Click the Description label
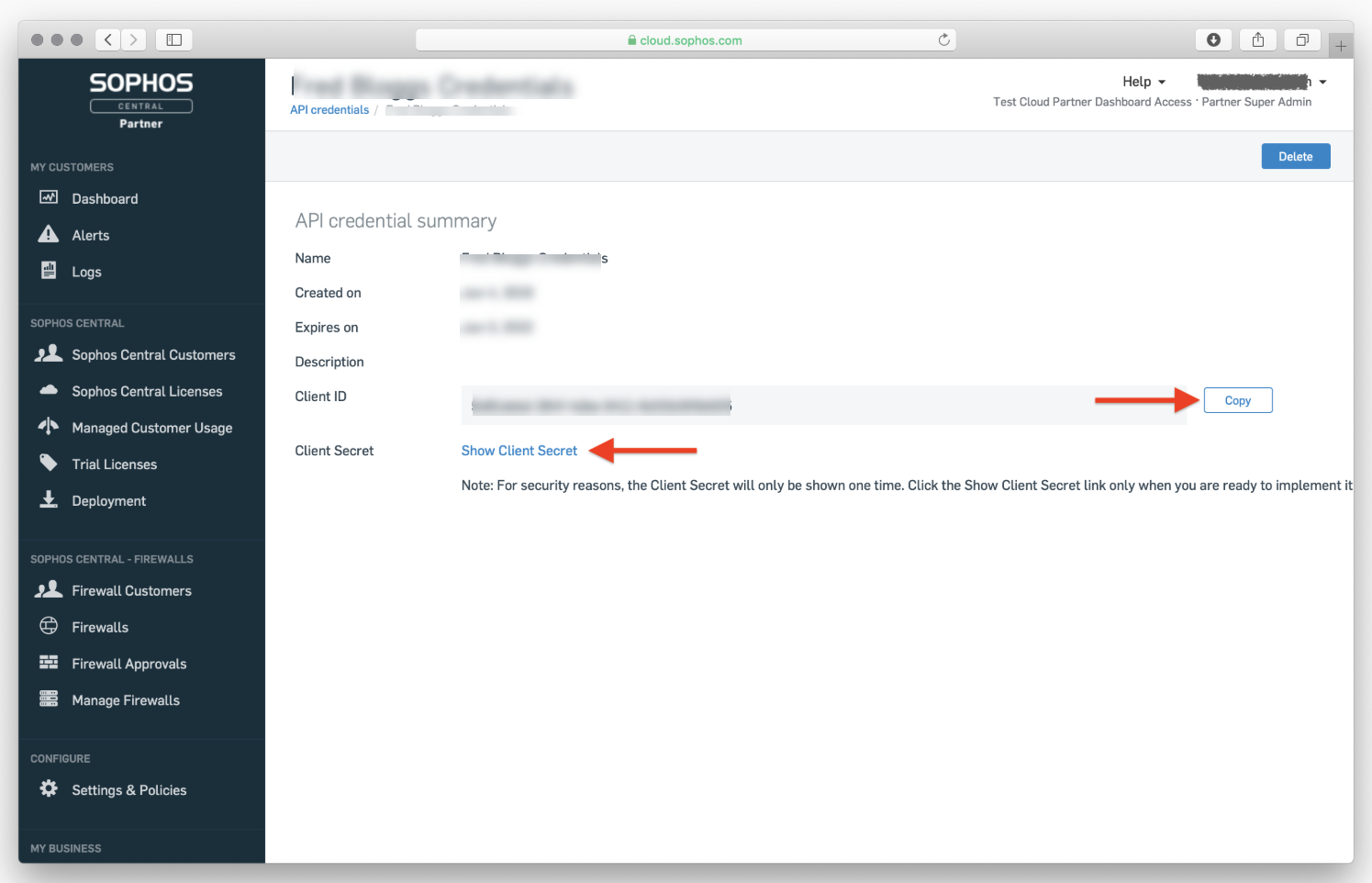 (329, 362)
